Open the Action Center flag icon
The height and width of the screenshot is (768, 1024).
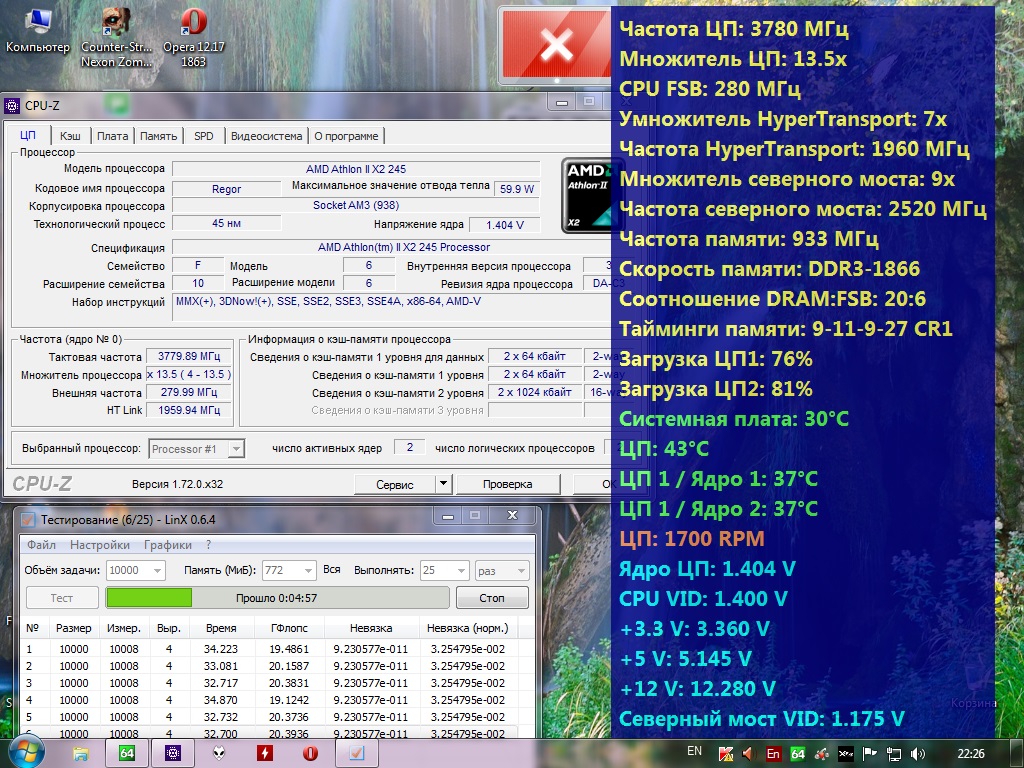click(x=869, y=754)
